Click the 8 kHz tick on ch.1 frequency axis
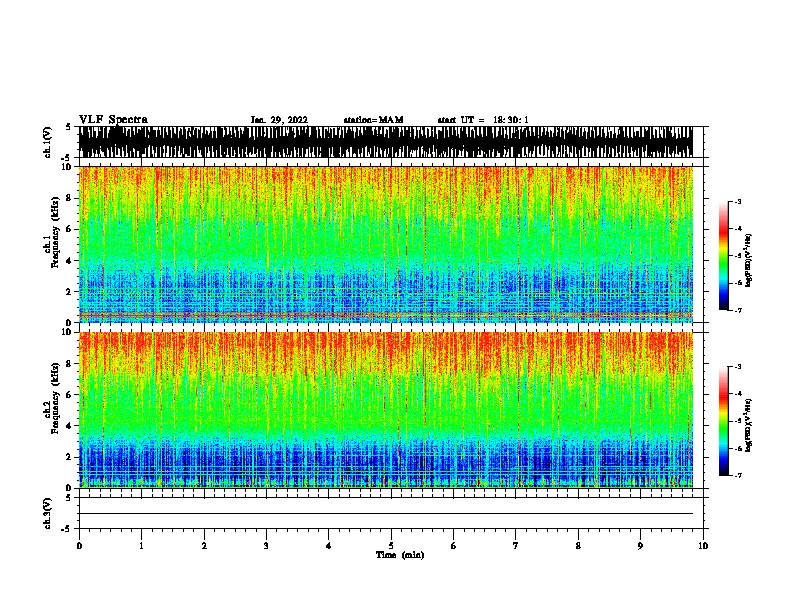Screen dimensions: 792x612 70,198
